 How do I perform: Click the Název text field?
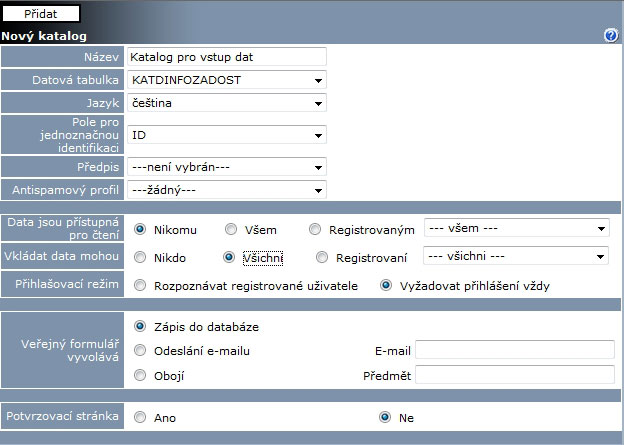tap(226, 57)
